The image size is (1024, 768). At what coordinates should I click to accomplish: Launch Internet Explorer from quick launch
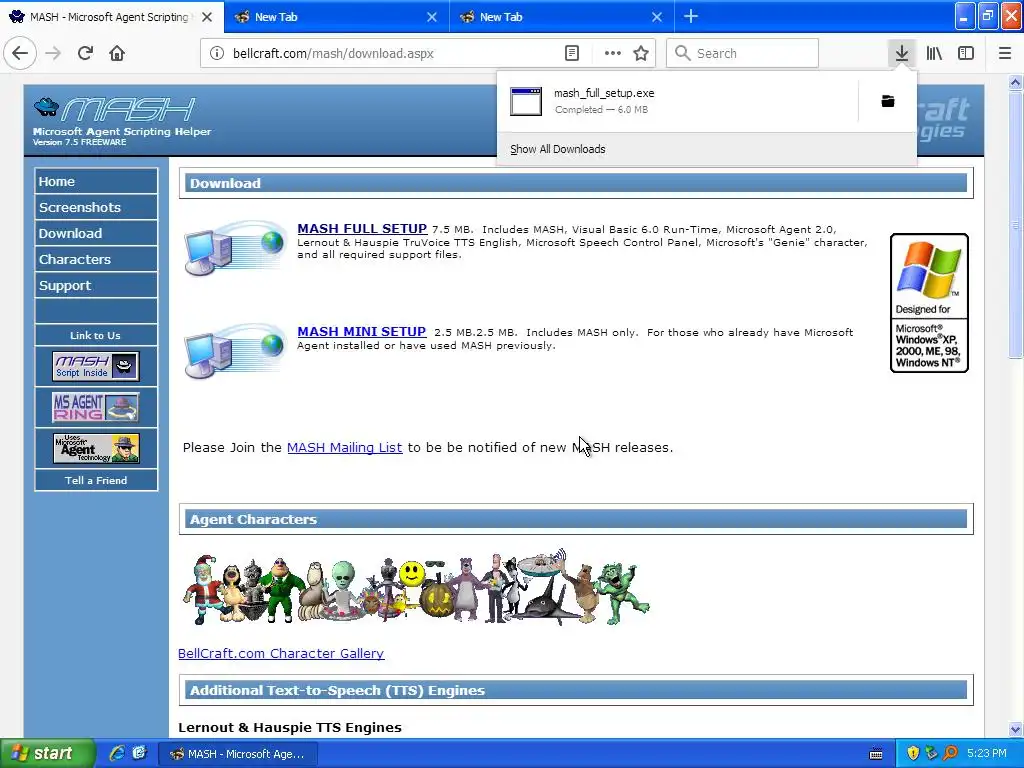pyautogui.click(x=117, y=753)
